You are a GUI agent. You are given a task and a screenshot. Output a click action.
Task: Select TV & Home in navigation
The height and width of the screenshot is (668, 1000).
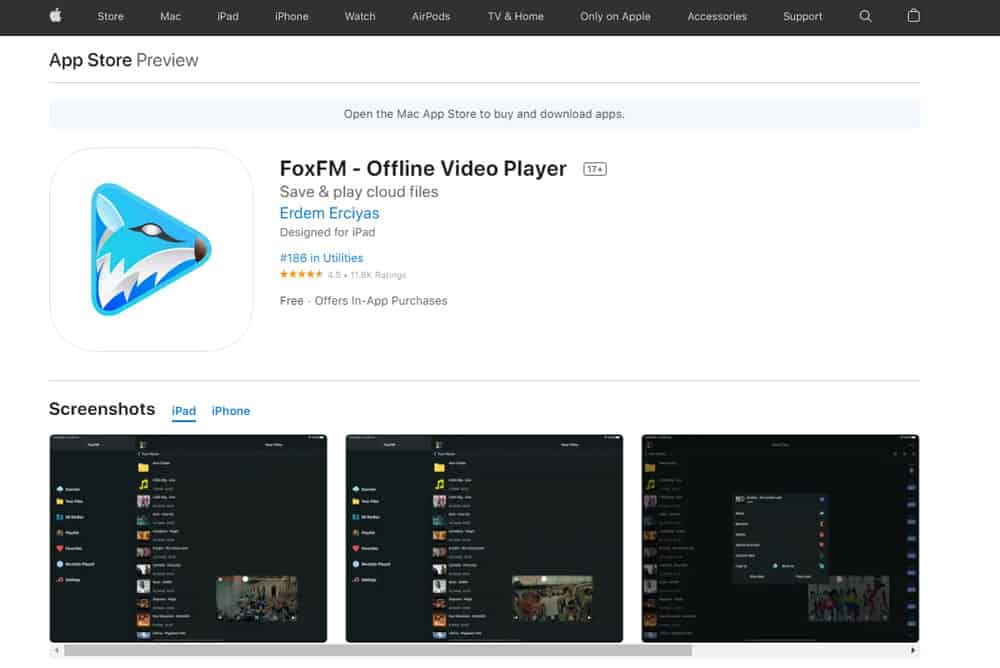[516, 16]
